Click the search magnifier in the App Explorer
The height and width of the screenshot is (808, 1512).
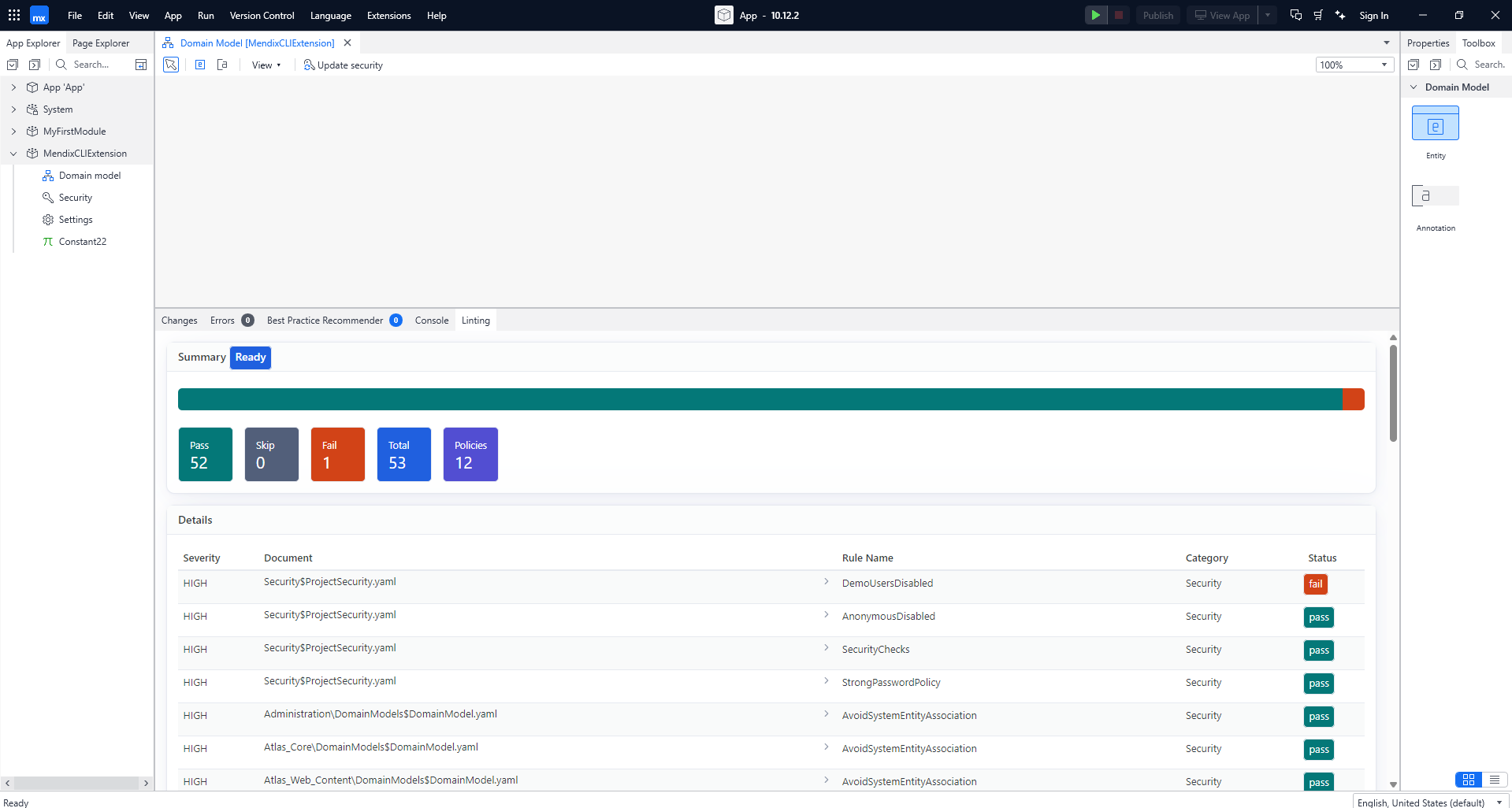pos(61,65)
